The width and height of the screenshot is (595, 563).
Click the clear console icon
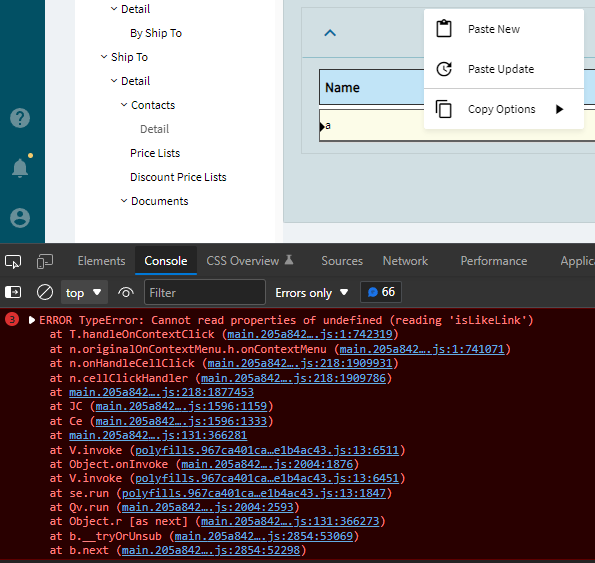45,293
